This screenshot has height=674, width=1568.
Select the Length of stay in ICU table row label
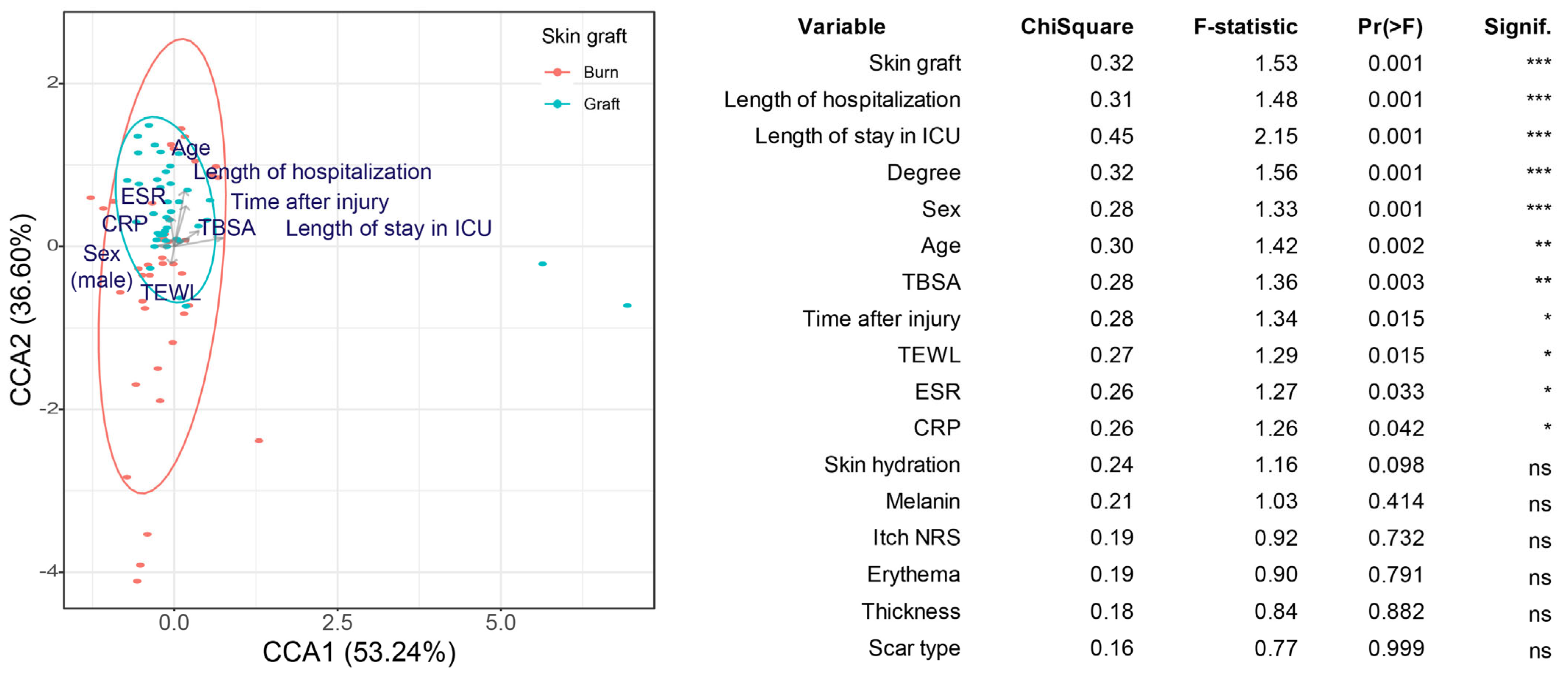pyautogui.click(x=857, y=136)
